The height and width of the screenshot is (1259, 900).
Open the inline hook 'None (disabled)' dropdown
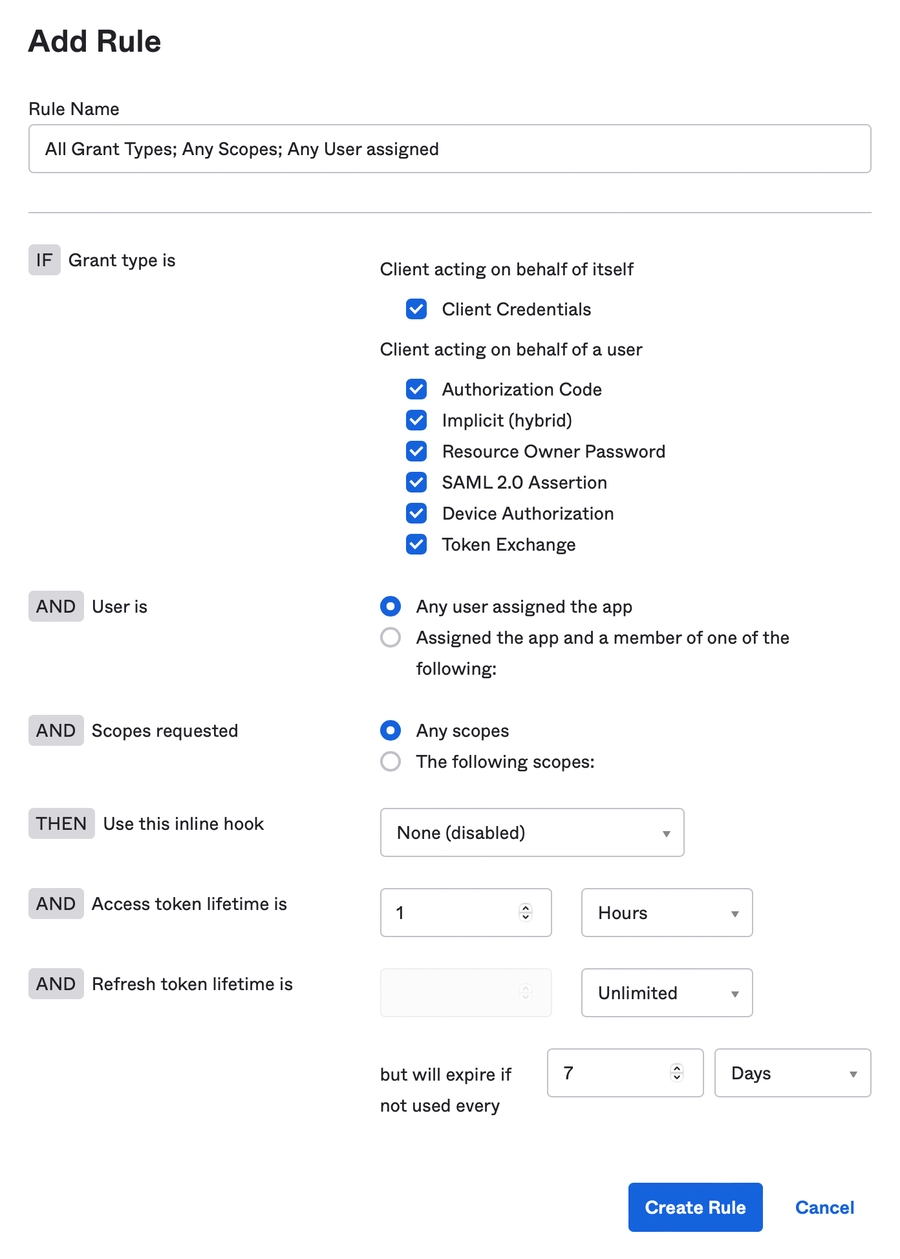tap(532, 832)
